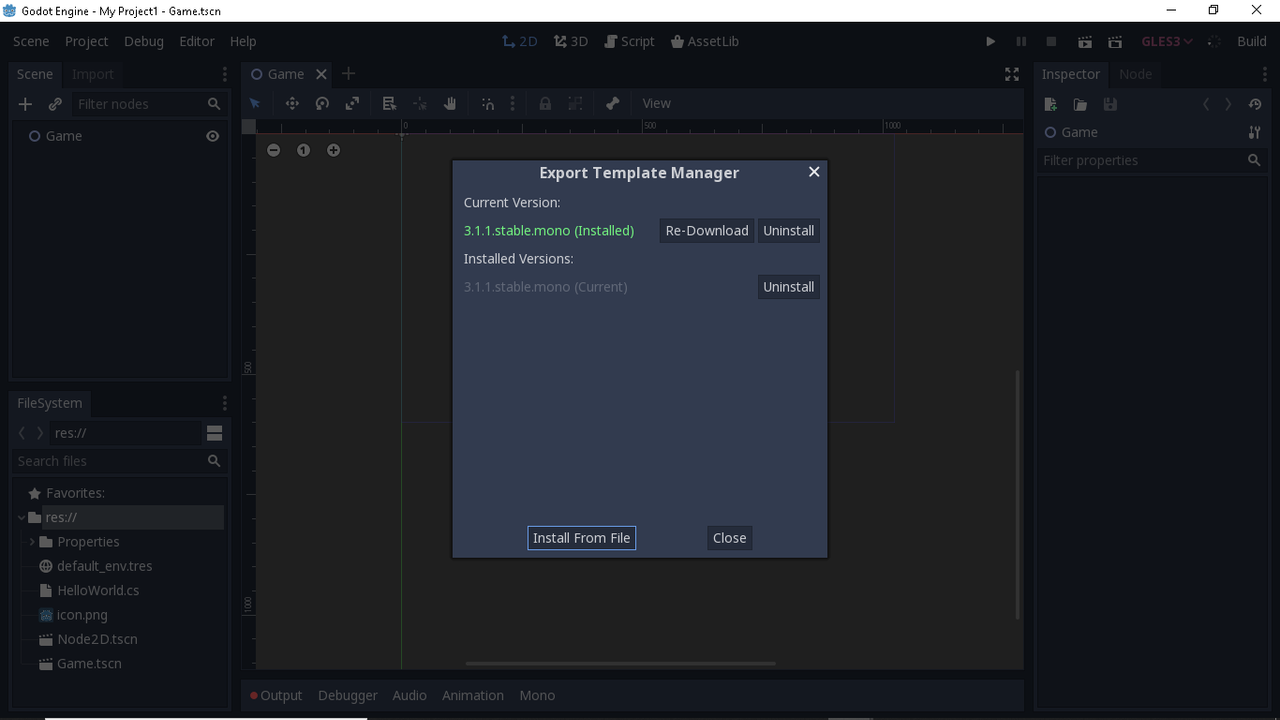Screen dimensions: 1280x720
Task: Click the group children icon beside the lock
Action: (575, 103)
